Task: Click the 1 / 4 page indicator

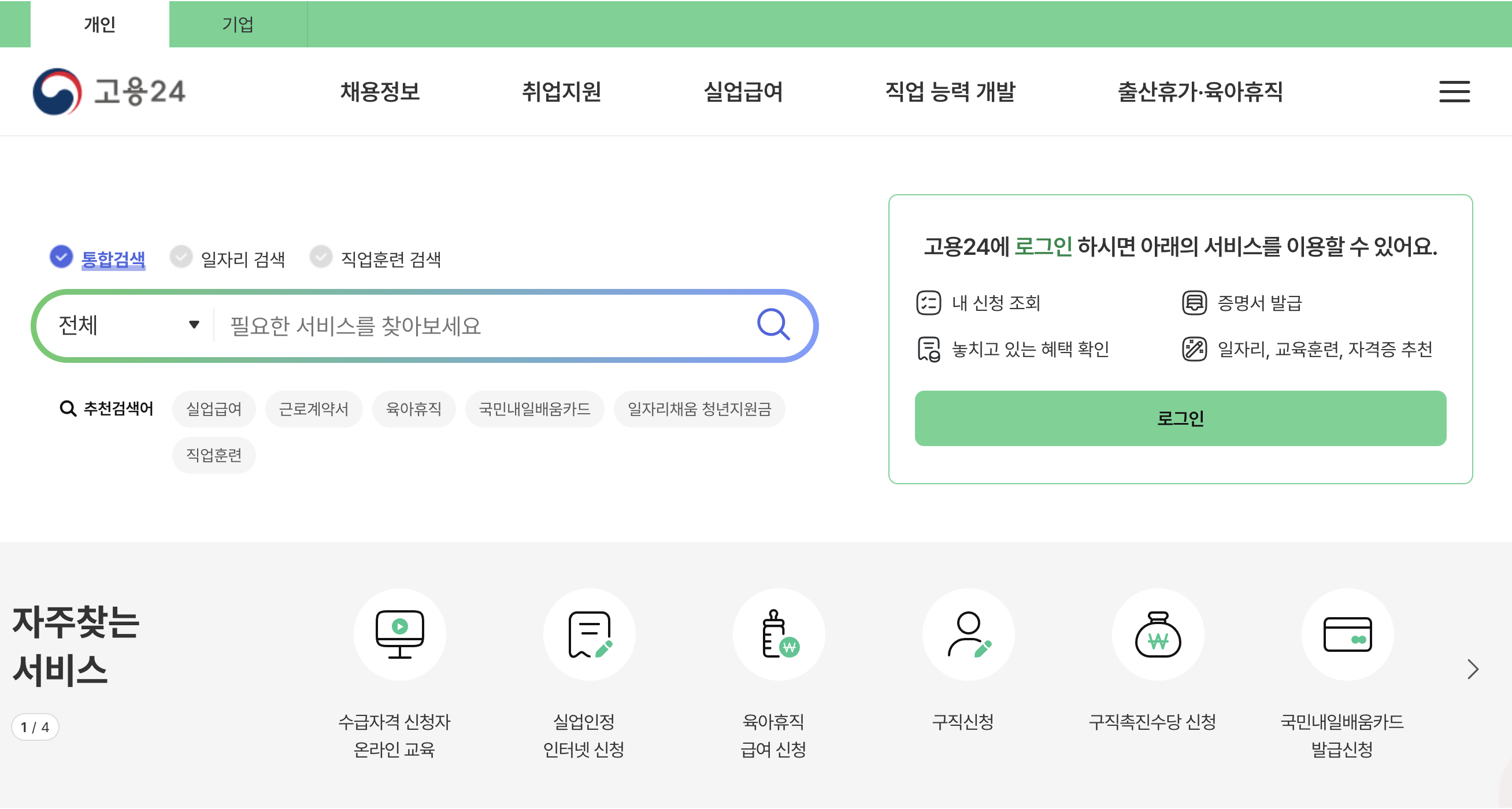Action: pyautogui.click(x=35, y=727)
